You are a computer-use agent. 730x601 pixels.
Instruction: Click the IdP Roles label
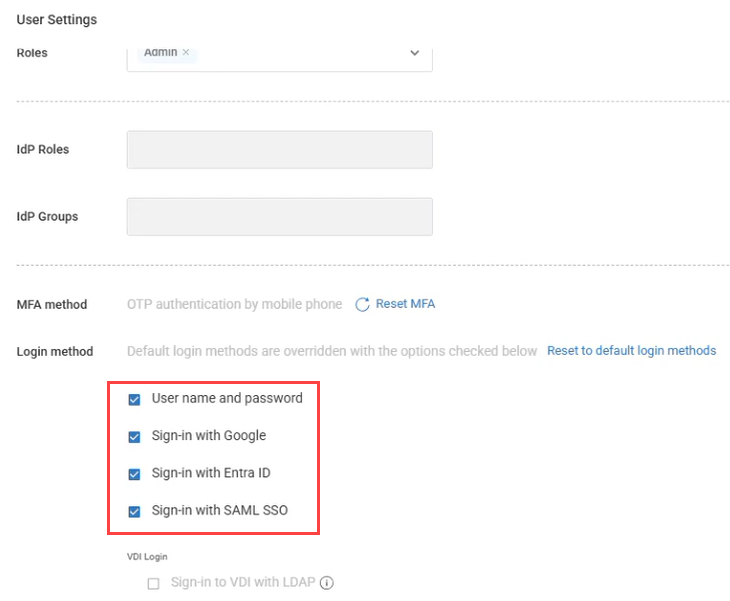coord(43,149)
